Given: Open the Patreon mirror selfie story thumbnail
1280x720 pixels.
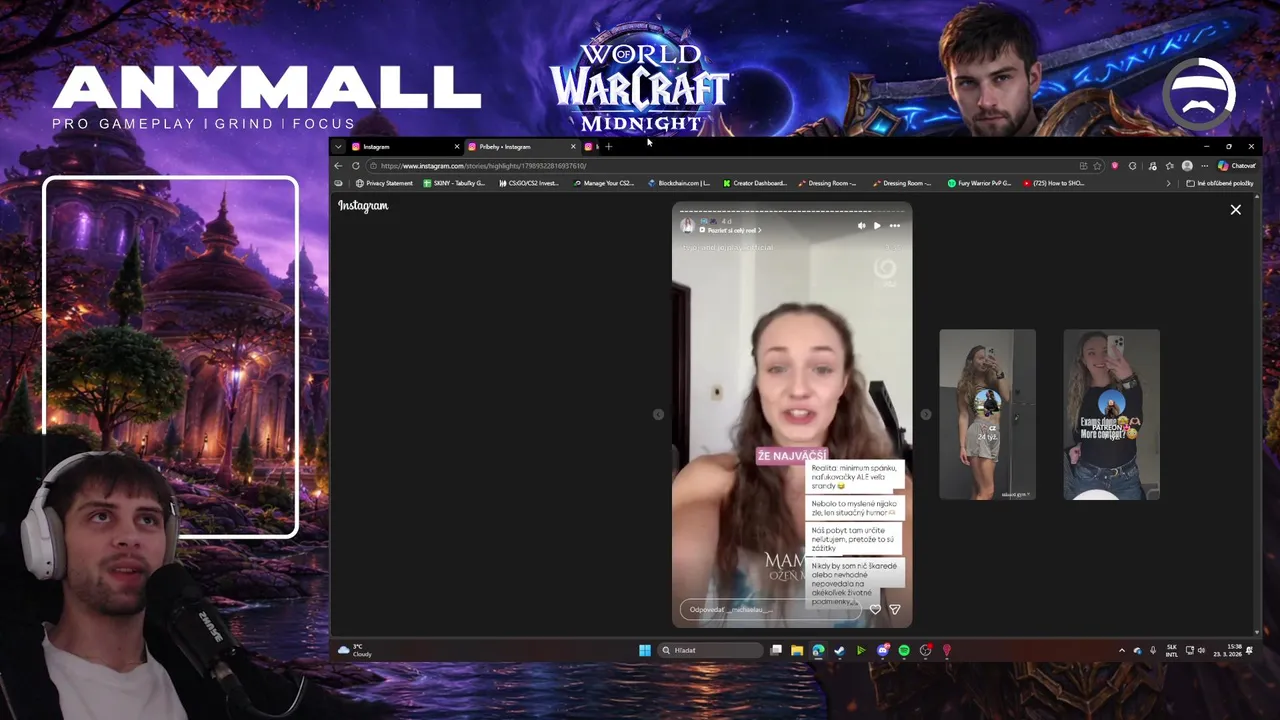Looking at the screenshot, I should (x=1111, y=414).
